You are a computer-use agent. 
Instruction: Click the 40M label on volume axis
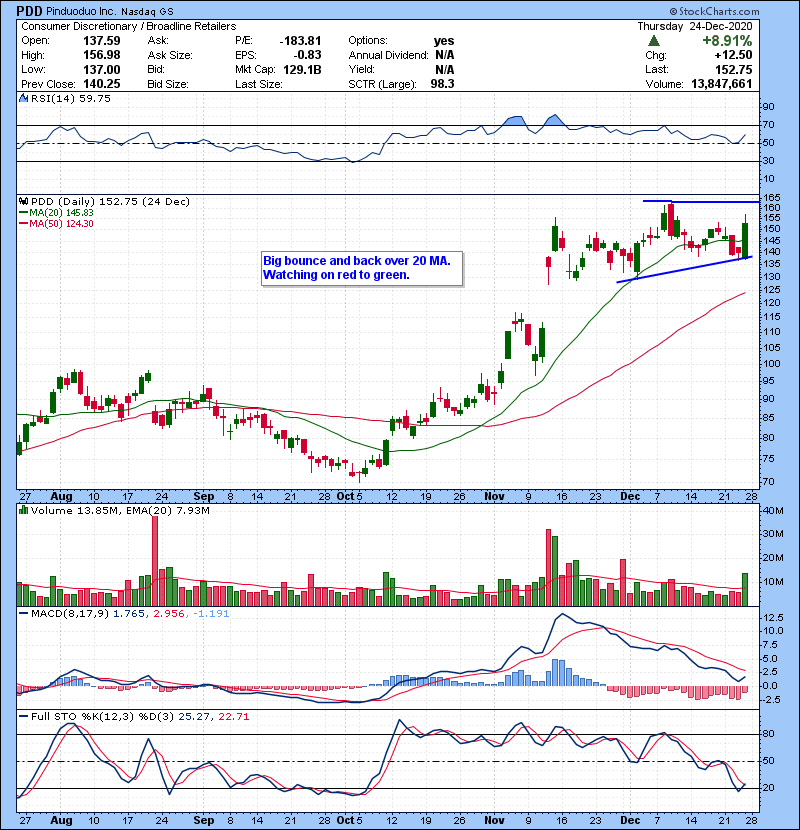pos(772,510)
